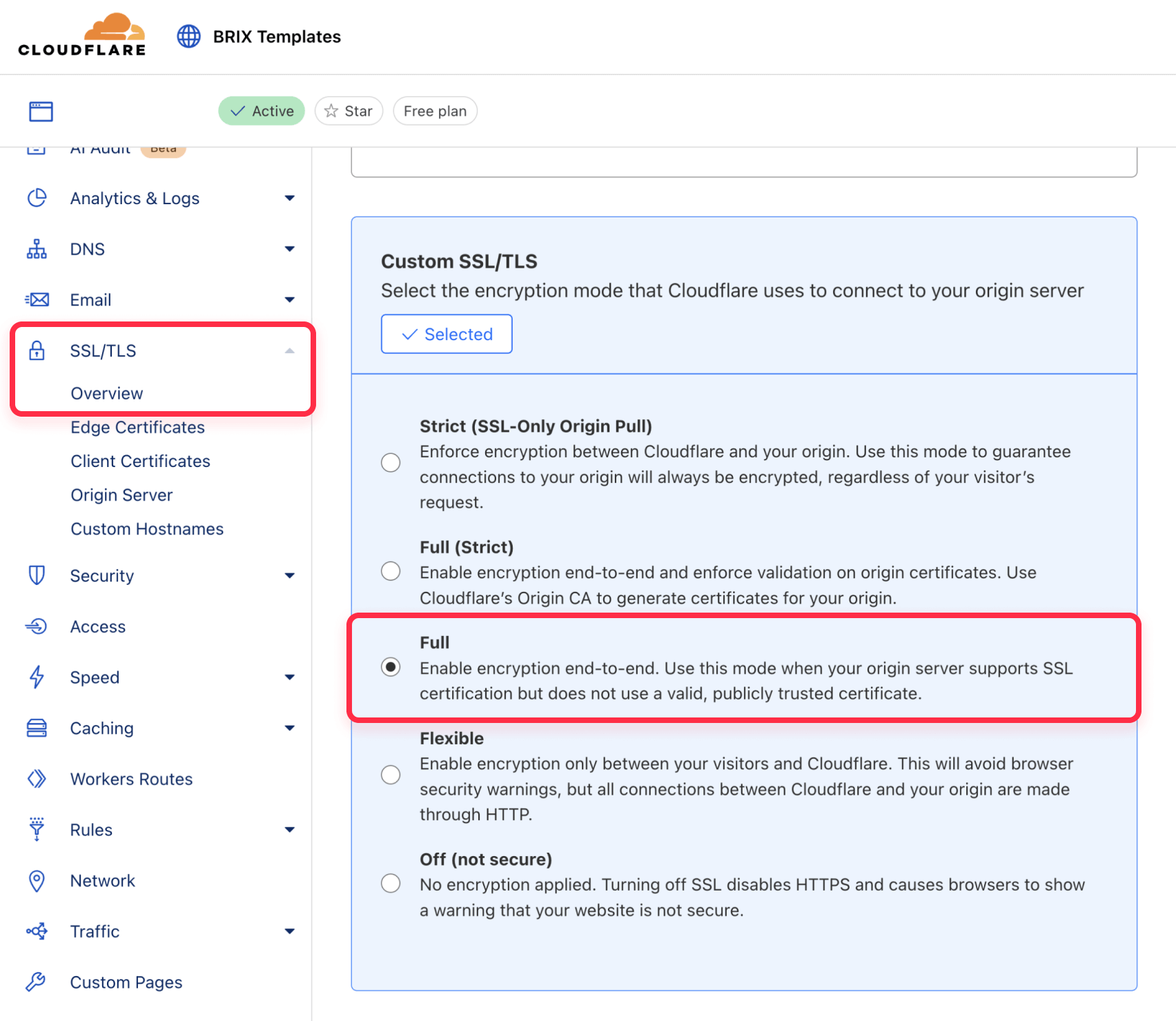Click the Full (Strict) option title
Viewport: 1176px width, 1021px height.
[x=467, y=547]
